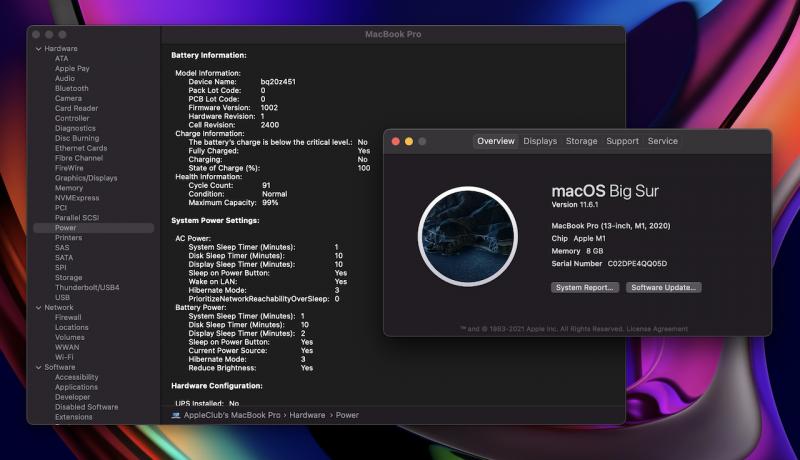Select WWAN under Network
800x460 pixels.
(x=67, y=347)
